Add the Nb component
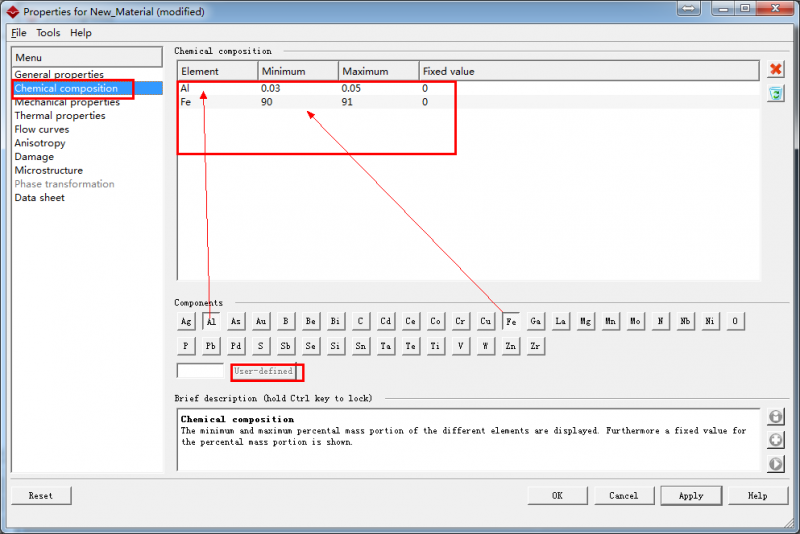 [685, 321]
